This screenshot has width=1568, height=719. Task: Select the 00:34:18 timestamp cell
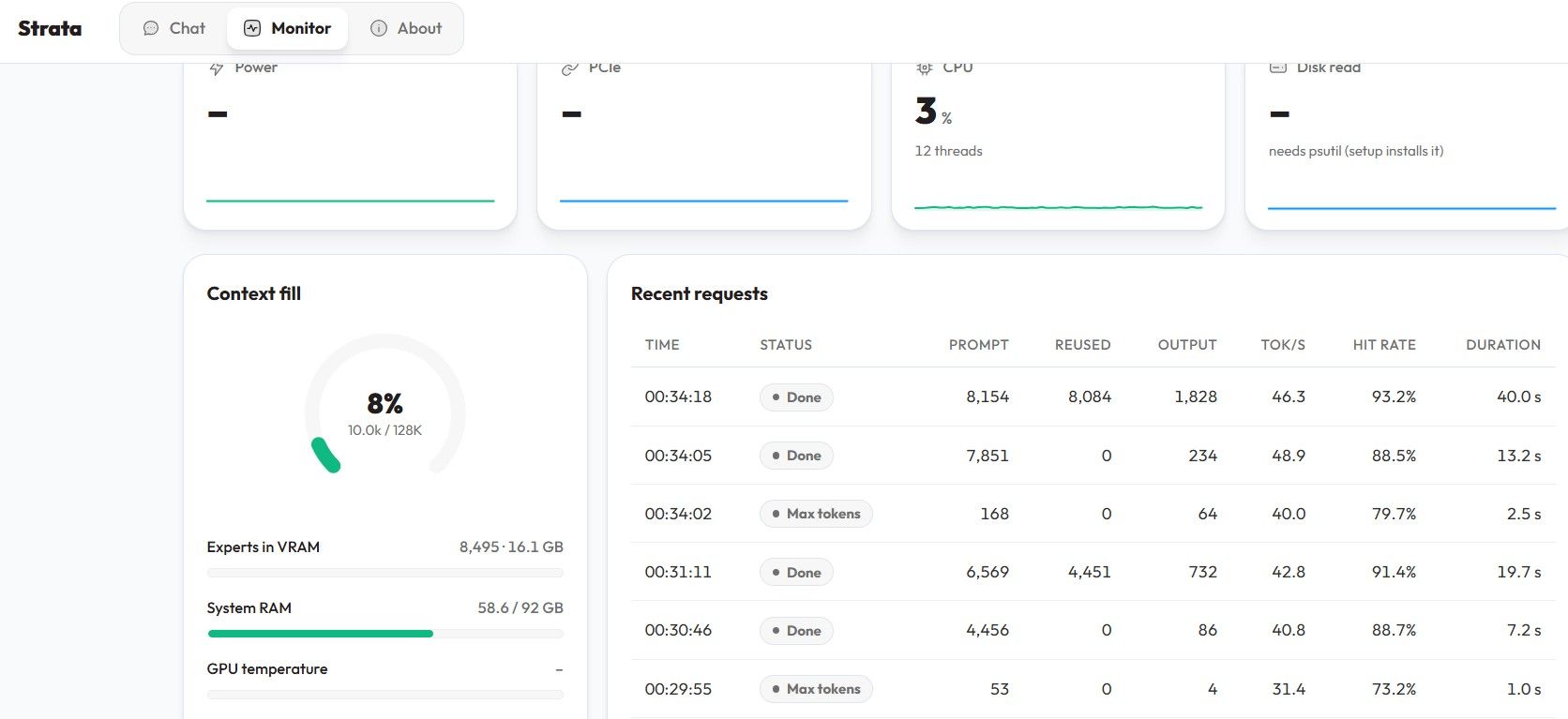coord(678,397)
